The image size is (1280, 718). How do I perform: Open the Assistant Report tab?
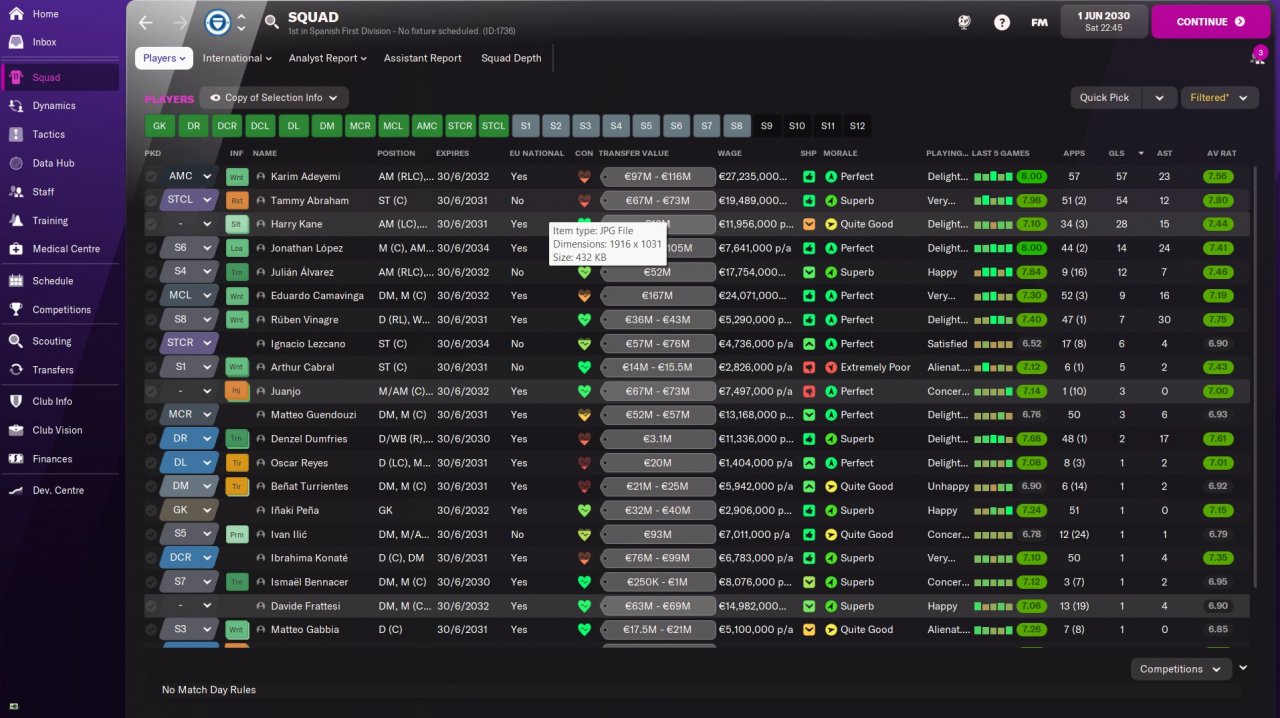pos(423,58)
